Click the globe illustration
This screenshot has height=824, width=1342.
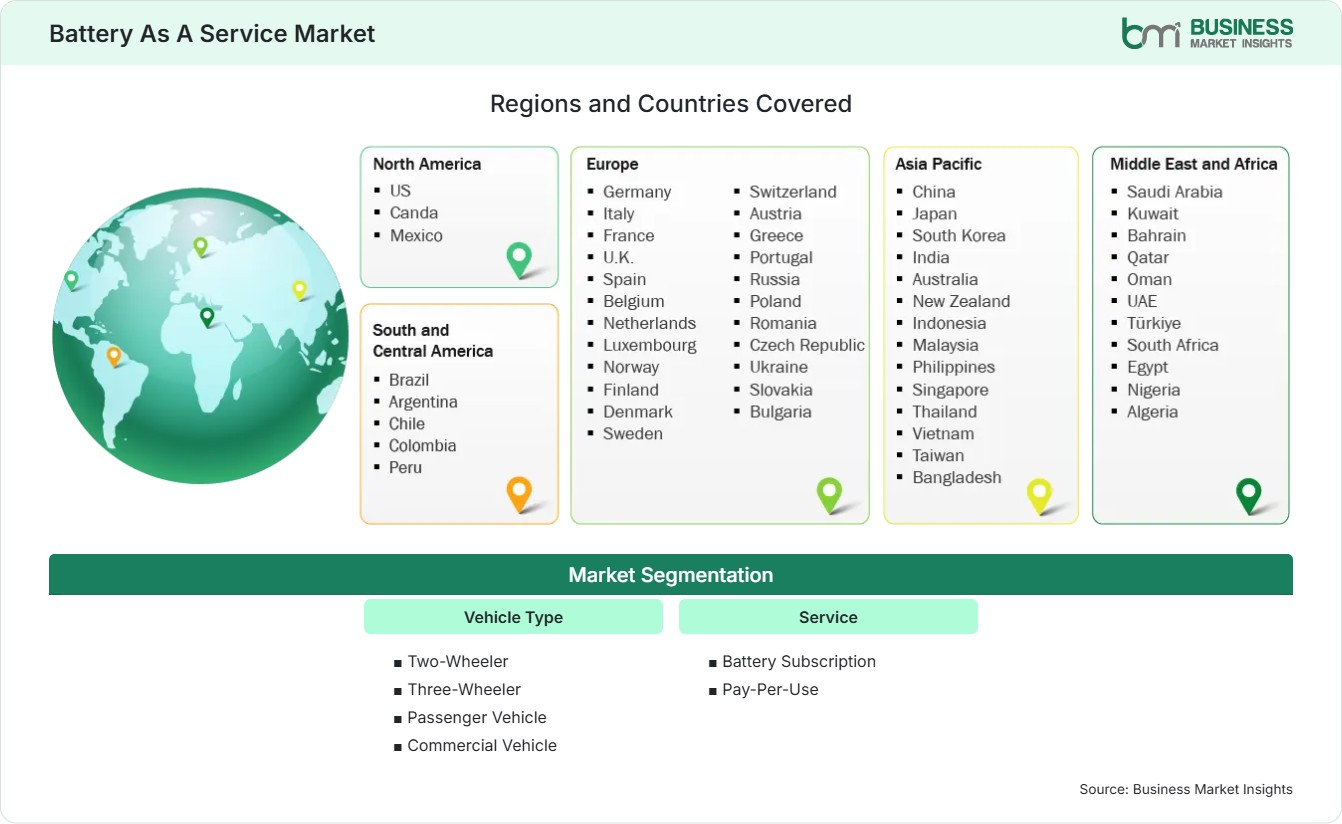(x=200, y=336)
